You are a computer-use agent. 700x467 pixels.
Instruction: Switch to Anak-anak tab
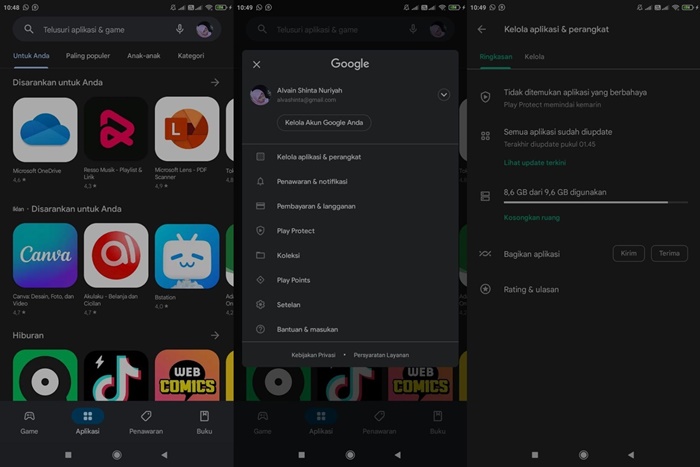(144, 56)
